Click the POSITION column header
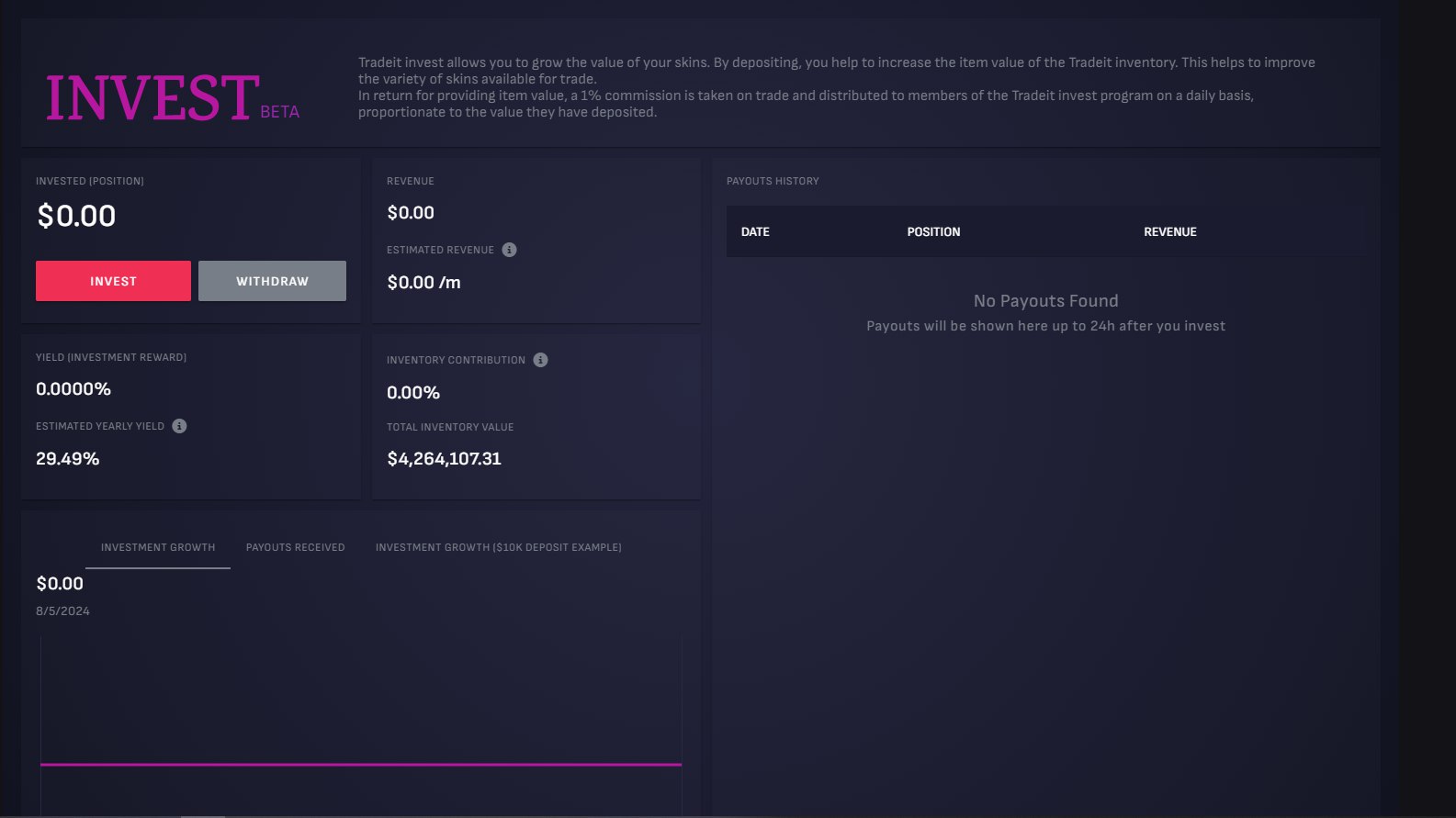 pyautogui.click(x=933, y=232)
